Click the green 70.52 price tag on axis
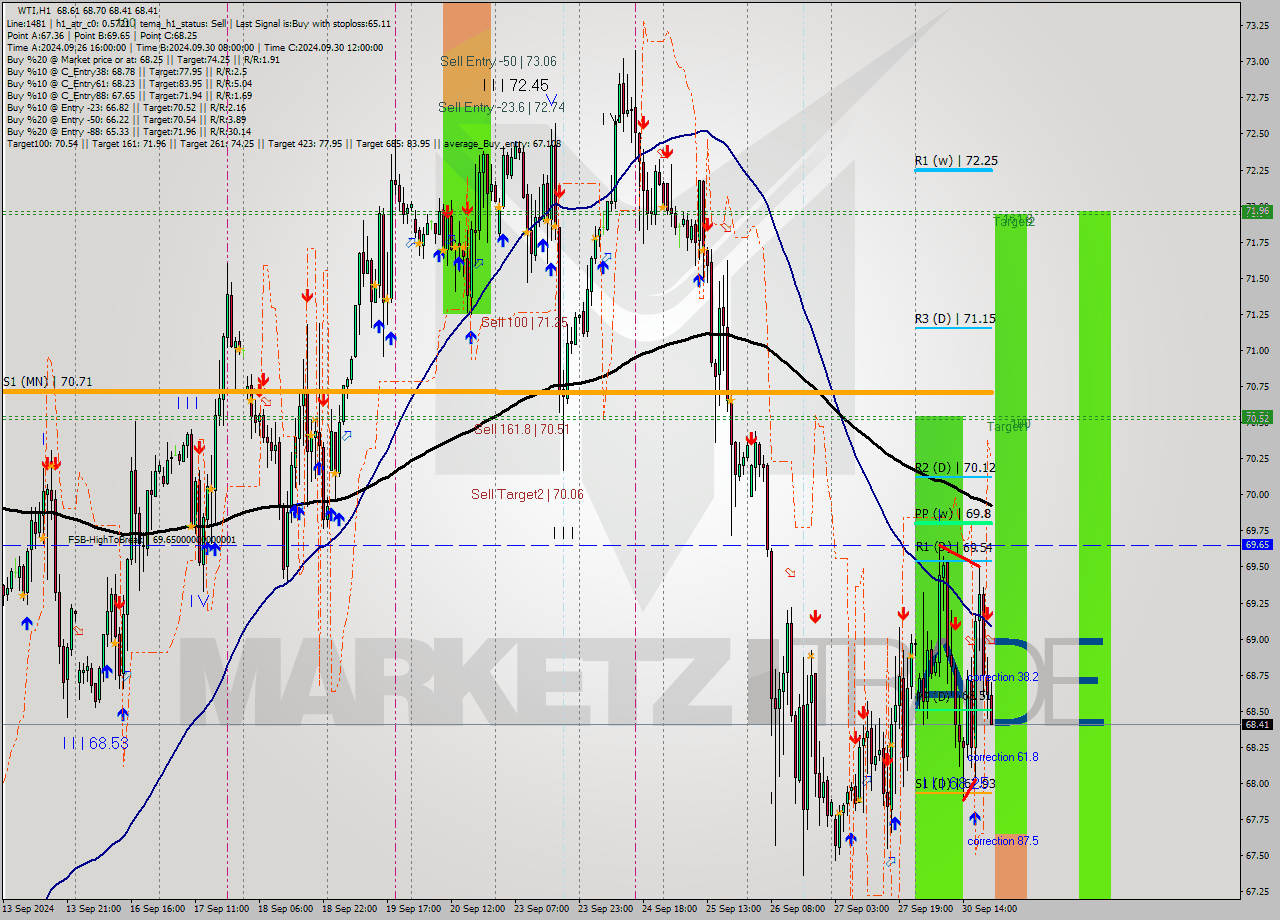Screen dimensions: 1280x920 (1257, 417)
